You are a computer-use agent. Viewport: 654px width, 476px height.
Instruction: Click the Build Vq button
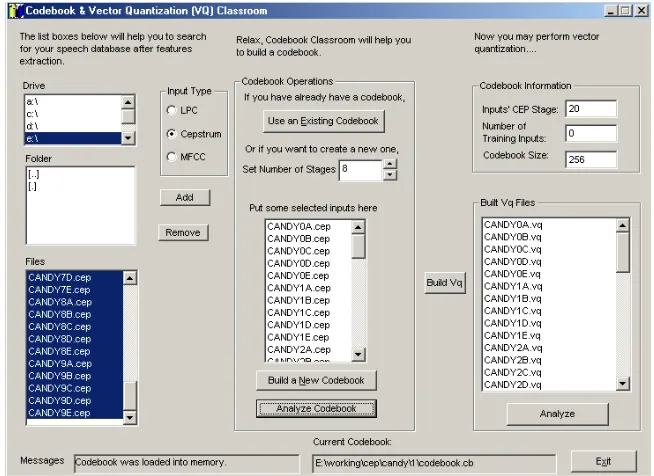[445, 283]
